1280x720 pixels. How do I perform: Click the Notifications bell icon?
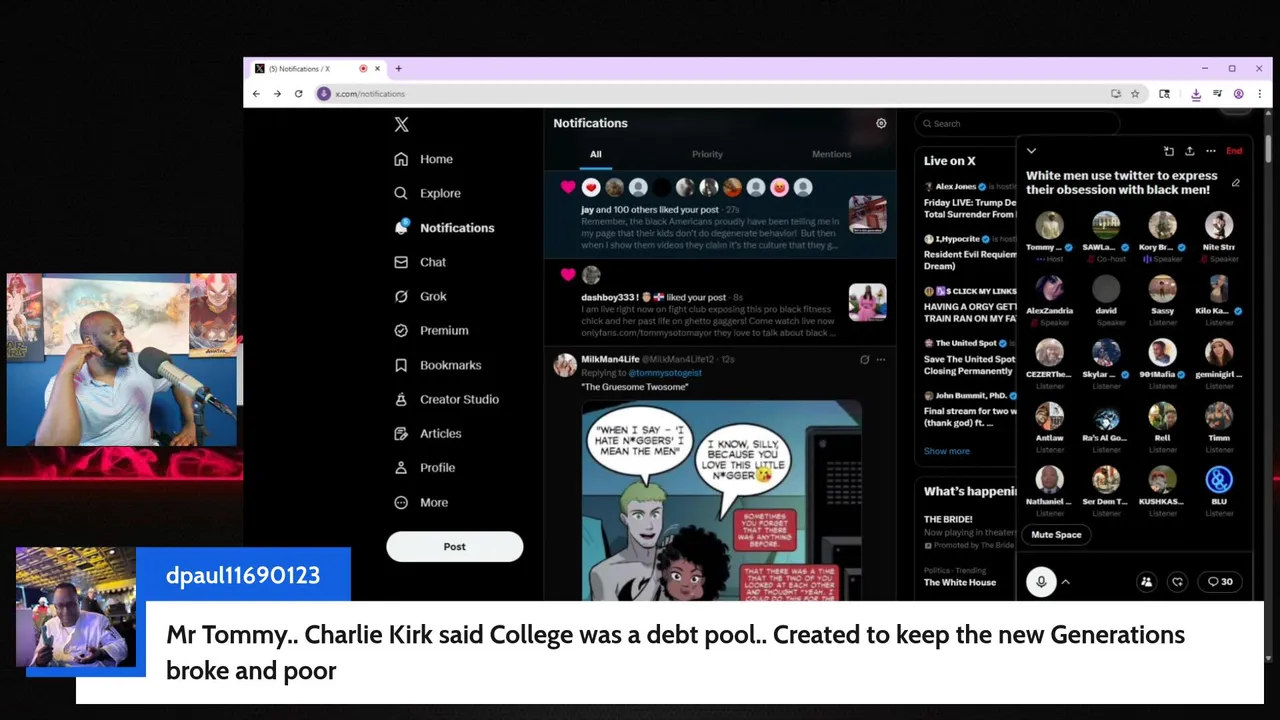(x=401, y=227)
